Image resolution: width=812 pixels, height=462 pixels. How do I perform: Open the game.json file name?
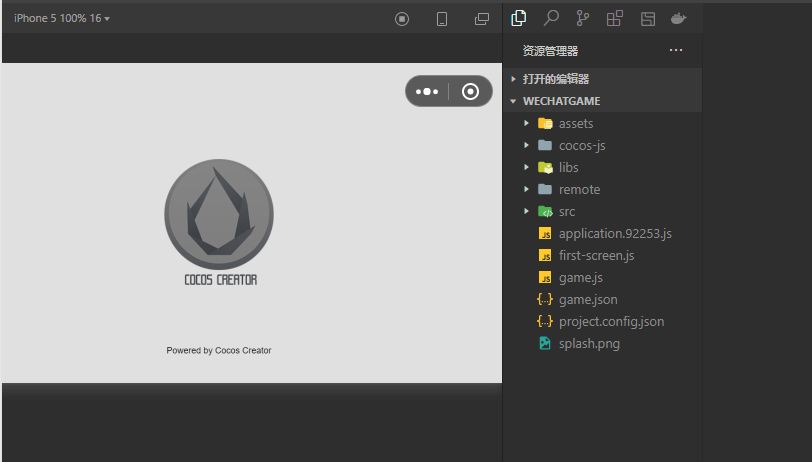588,300
